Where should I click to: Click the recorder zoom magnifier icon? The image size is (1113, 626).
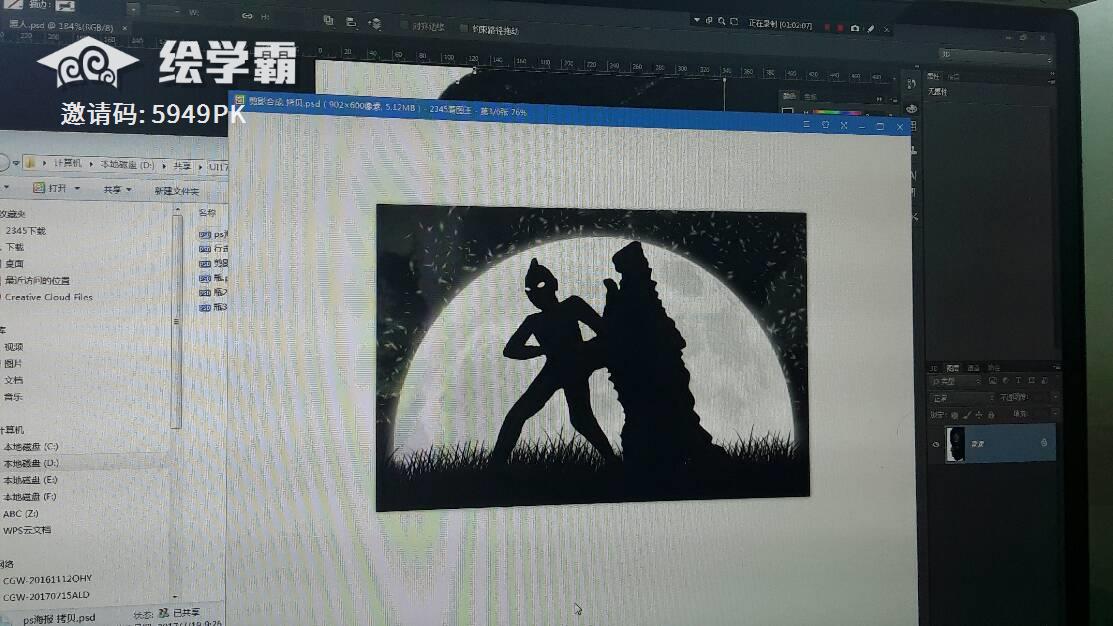(721, 21)
